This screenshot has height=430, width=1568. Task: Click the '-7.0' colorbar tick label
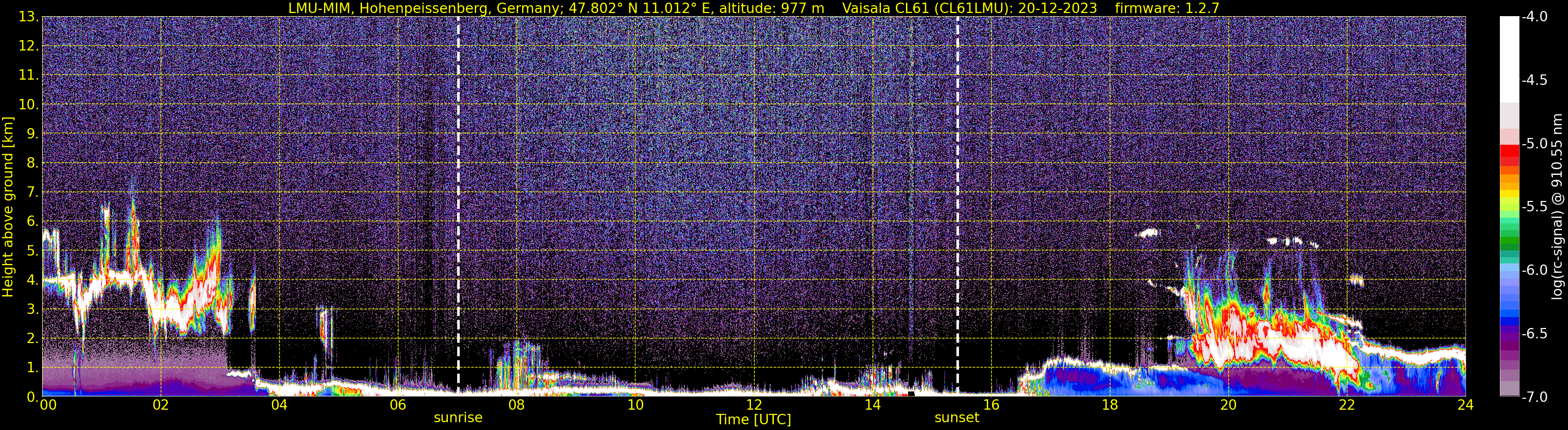click(1534, 397)
